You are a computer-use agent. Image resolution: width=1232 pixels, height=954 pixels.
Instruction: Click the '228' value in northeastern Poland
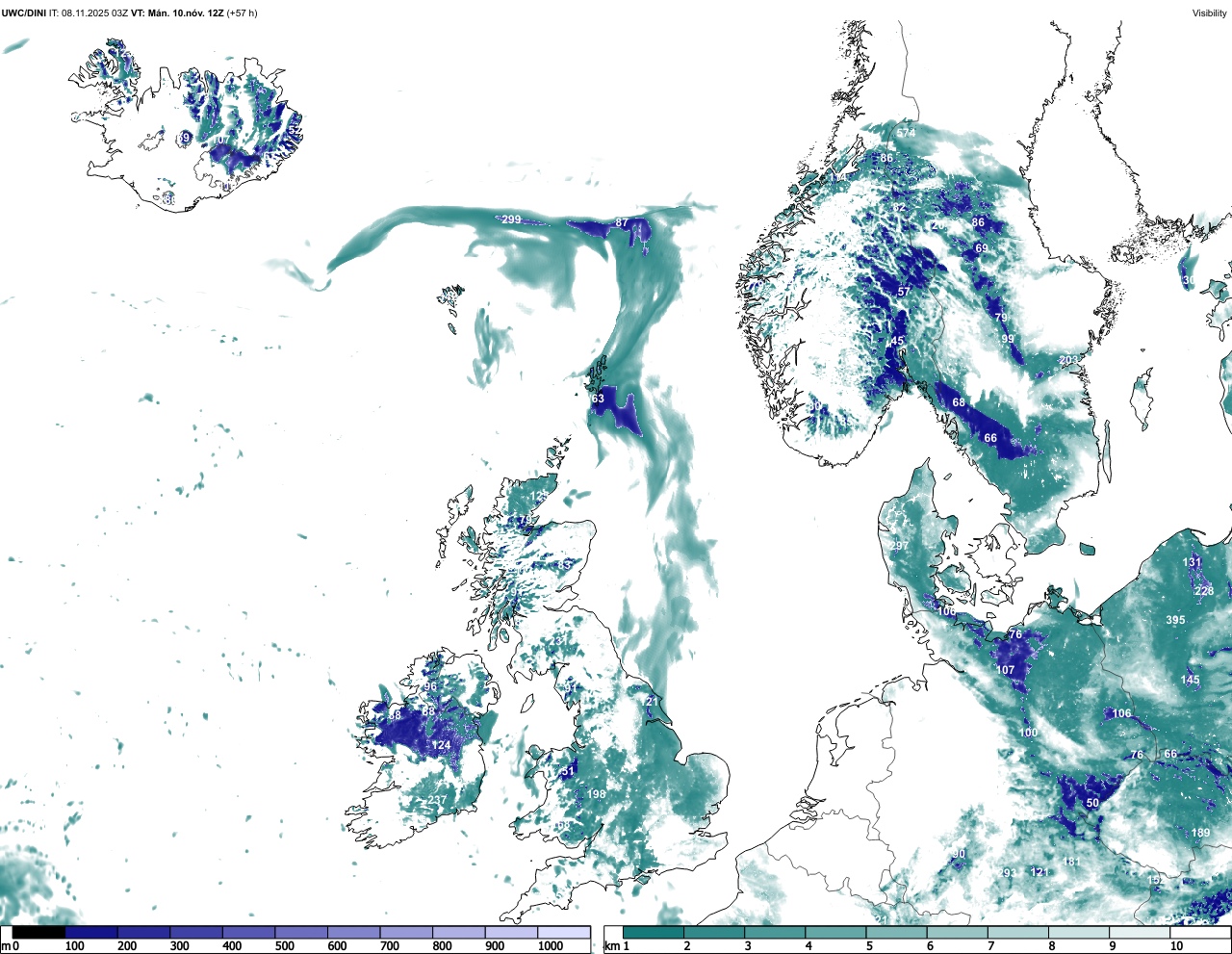(x=1204, y=591)
